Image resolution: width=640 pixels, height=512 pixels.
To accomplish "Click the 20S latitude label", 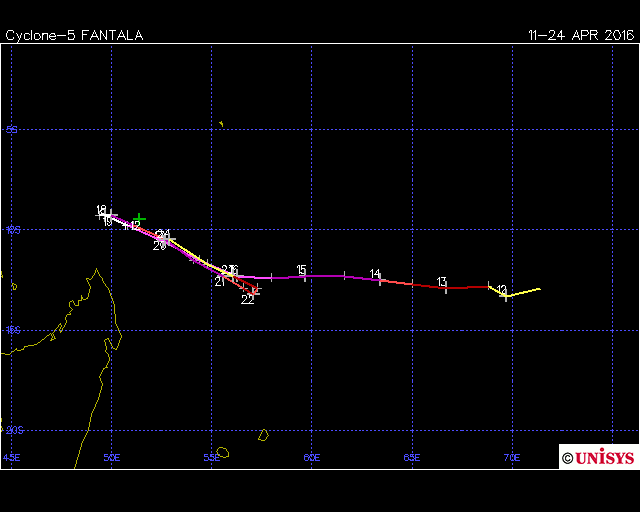I will click(12, 430).
